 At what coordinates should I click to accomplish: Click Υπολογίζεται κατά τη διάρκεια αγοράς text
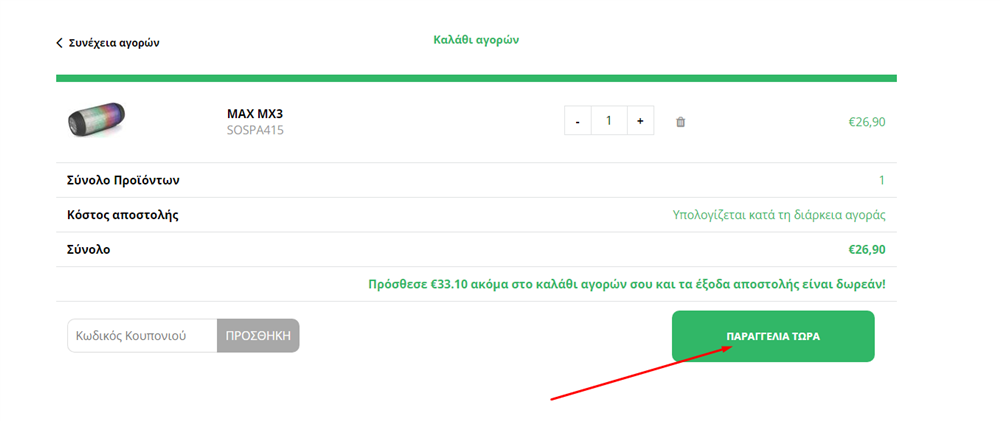tap(779, 215)
